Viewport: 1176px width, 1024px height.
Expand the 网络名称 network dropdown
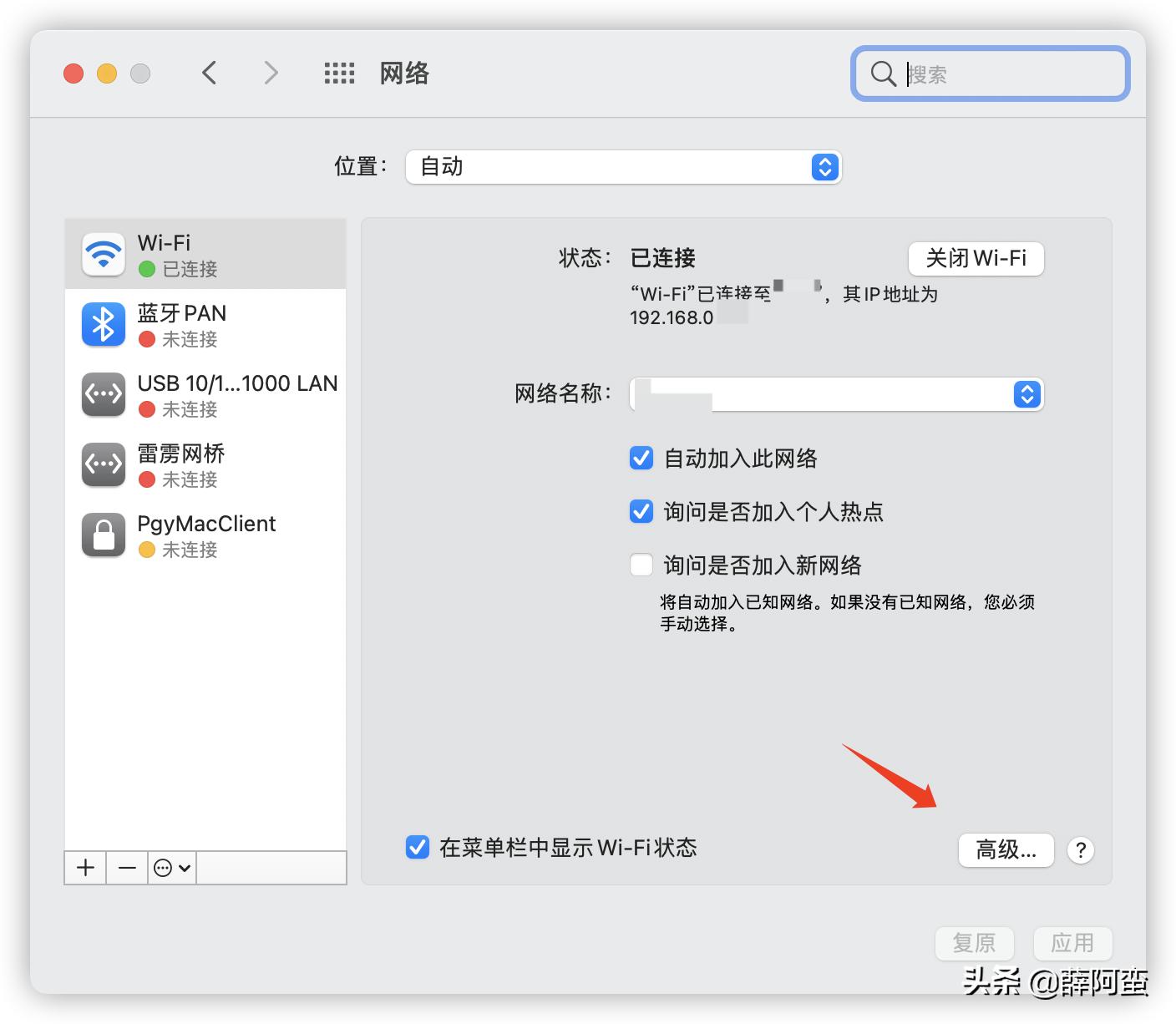click(1026, 394)
